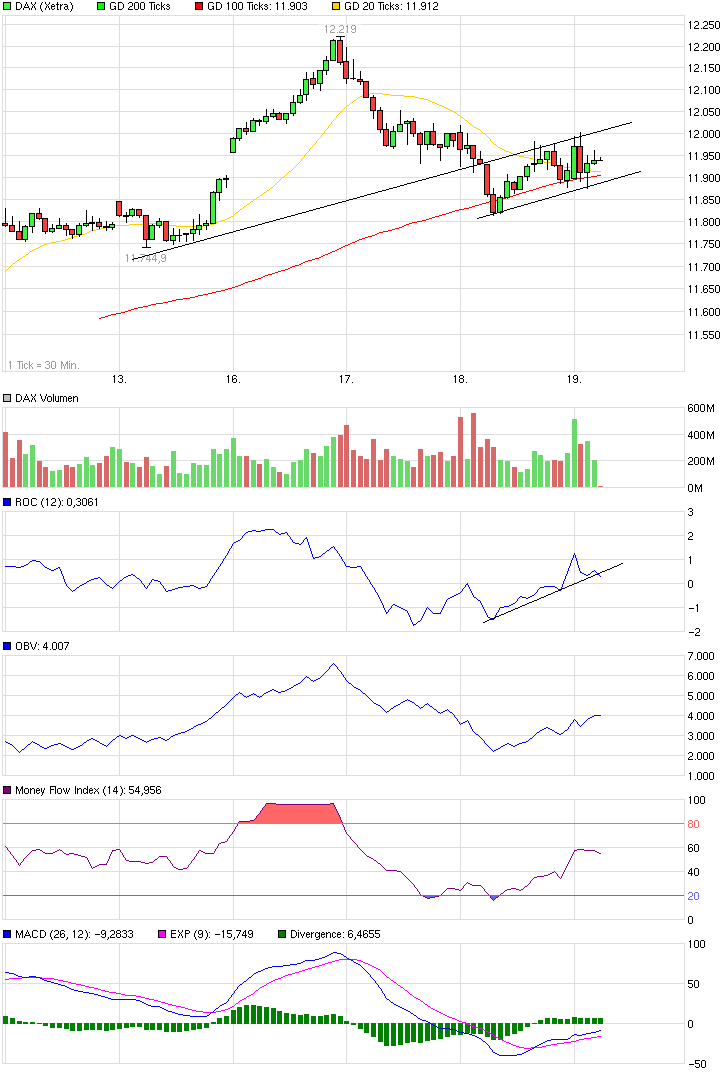
Task: Click the magenta EXP (9) legend swatch
Action: 162,934
